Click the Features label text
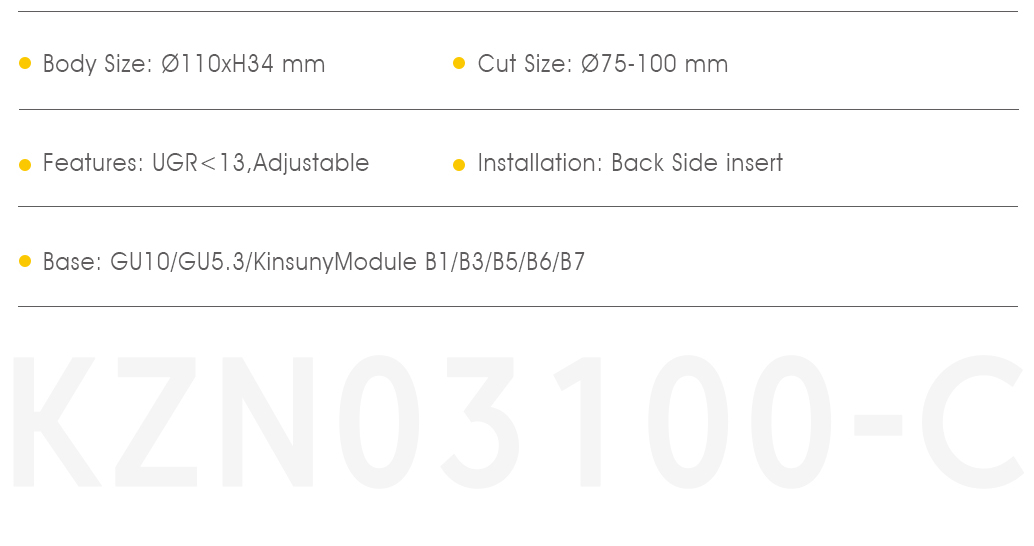This screenshot has height=546, width=1034. (x=93, y=163)
